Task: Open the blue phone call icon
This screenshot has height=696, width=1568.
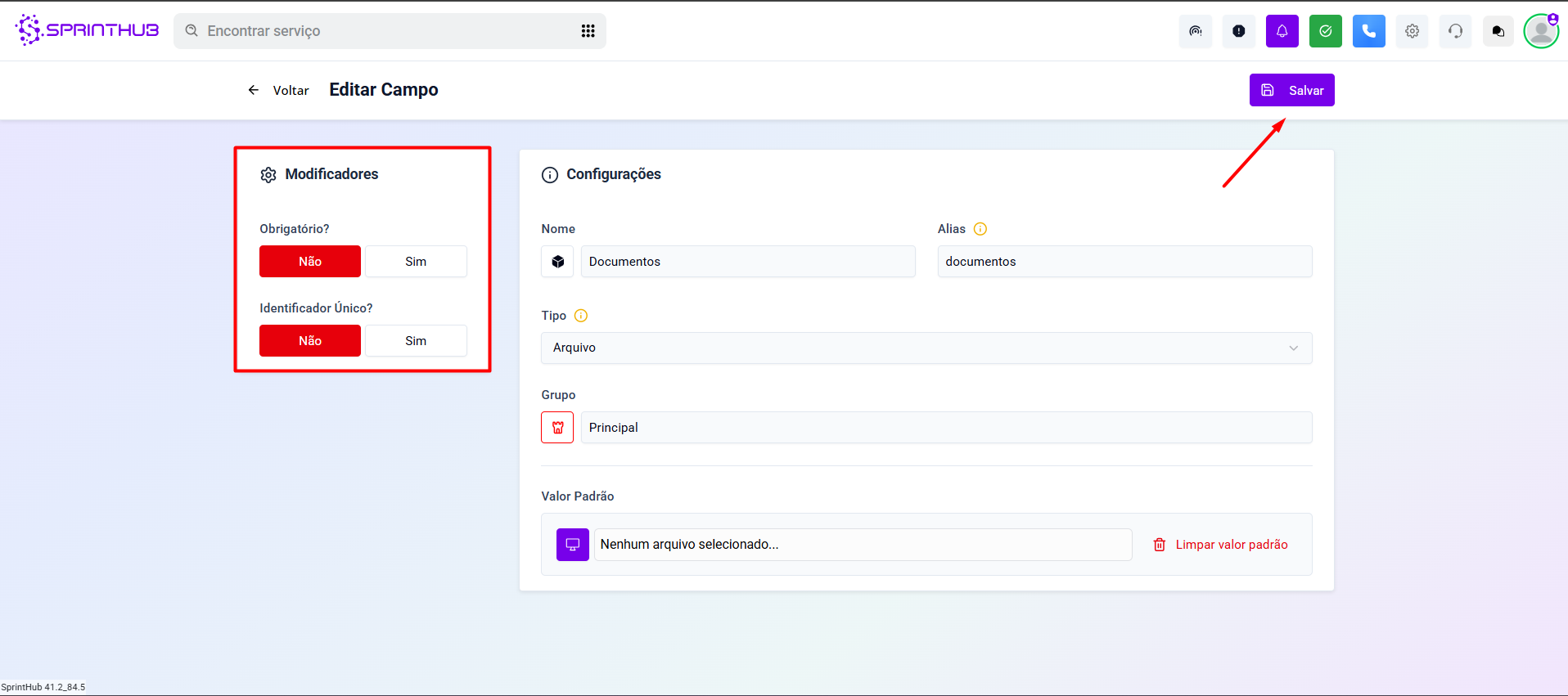Action: 1368,31
